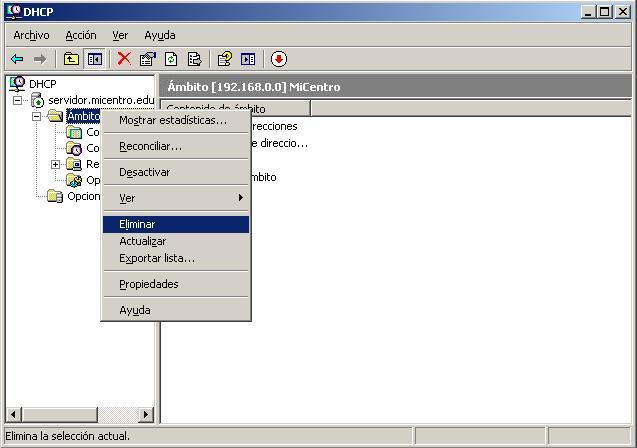Click Propiedades in the context menu
This screenshot has width=637, height=448.
(148, 284)
